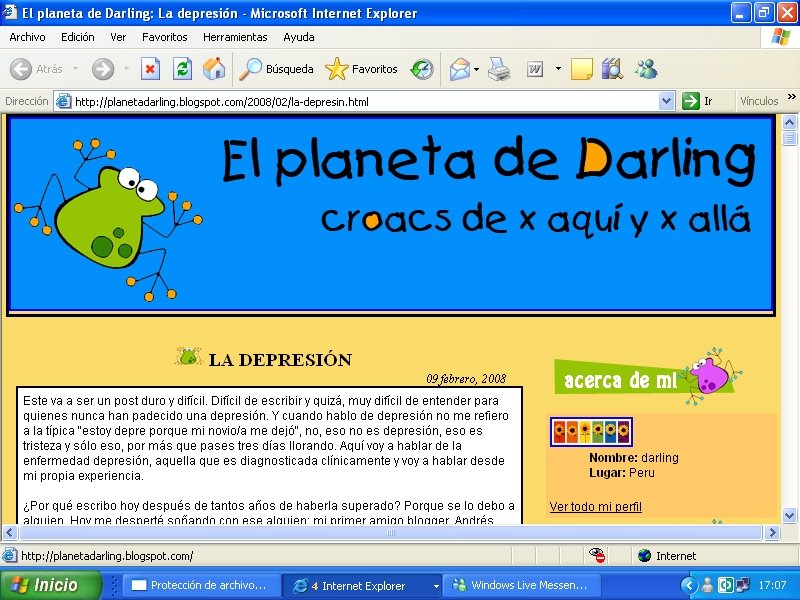This screenshot has width=800, height=600.
Task: Open the Archivo menu
Action: (27, 37)
